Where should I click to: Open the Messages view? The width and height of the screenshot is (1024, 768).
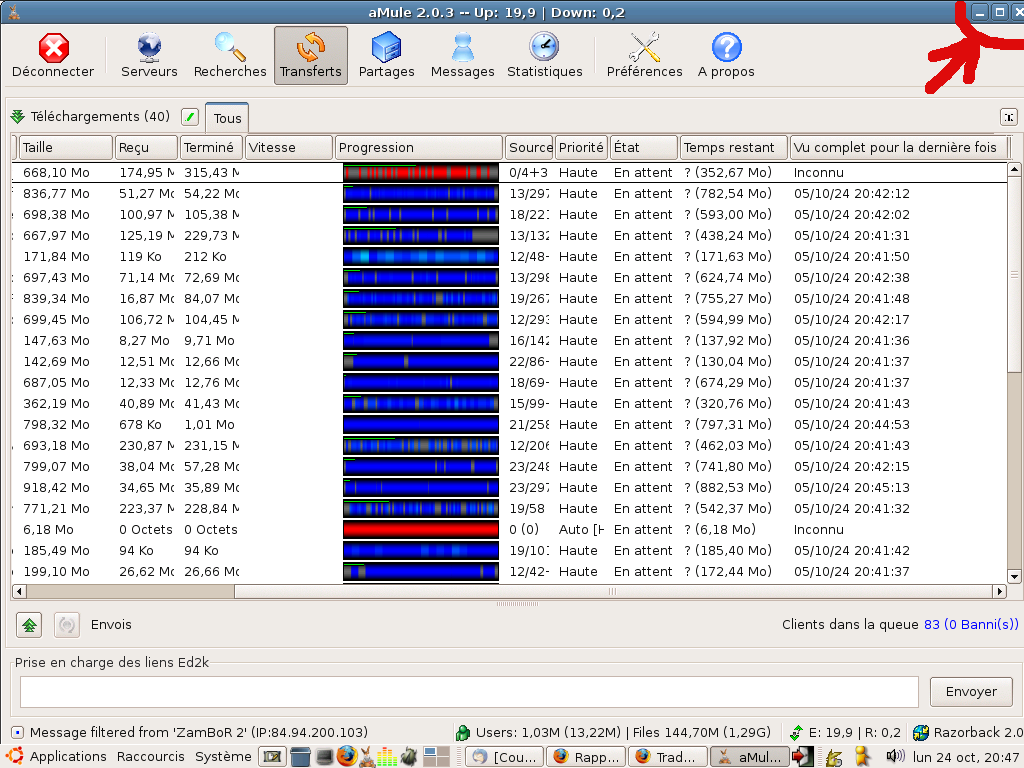462,55
